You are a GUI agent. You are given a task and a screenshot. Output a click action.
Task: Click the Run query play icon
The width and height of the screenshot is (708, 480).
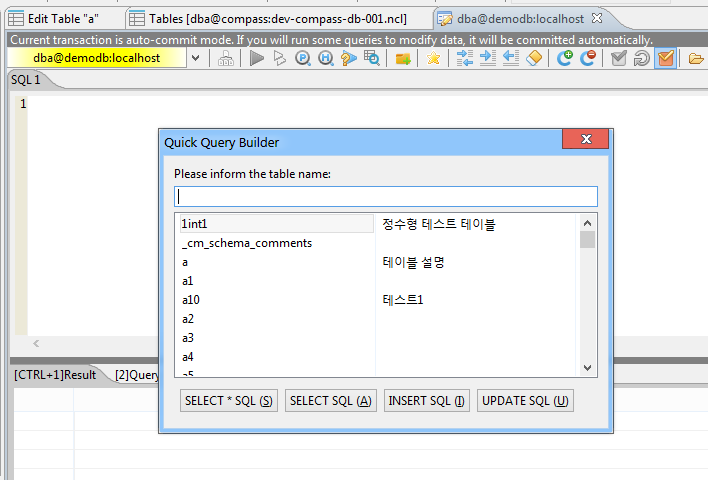[x=257, y=58]
